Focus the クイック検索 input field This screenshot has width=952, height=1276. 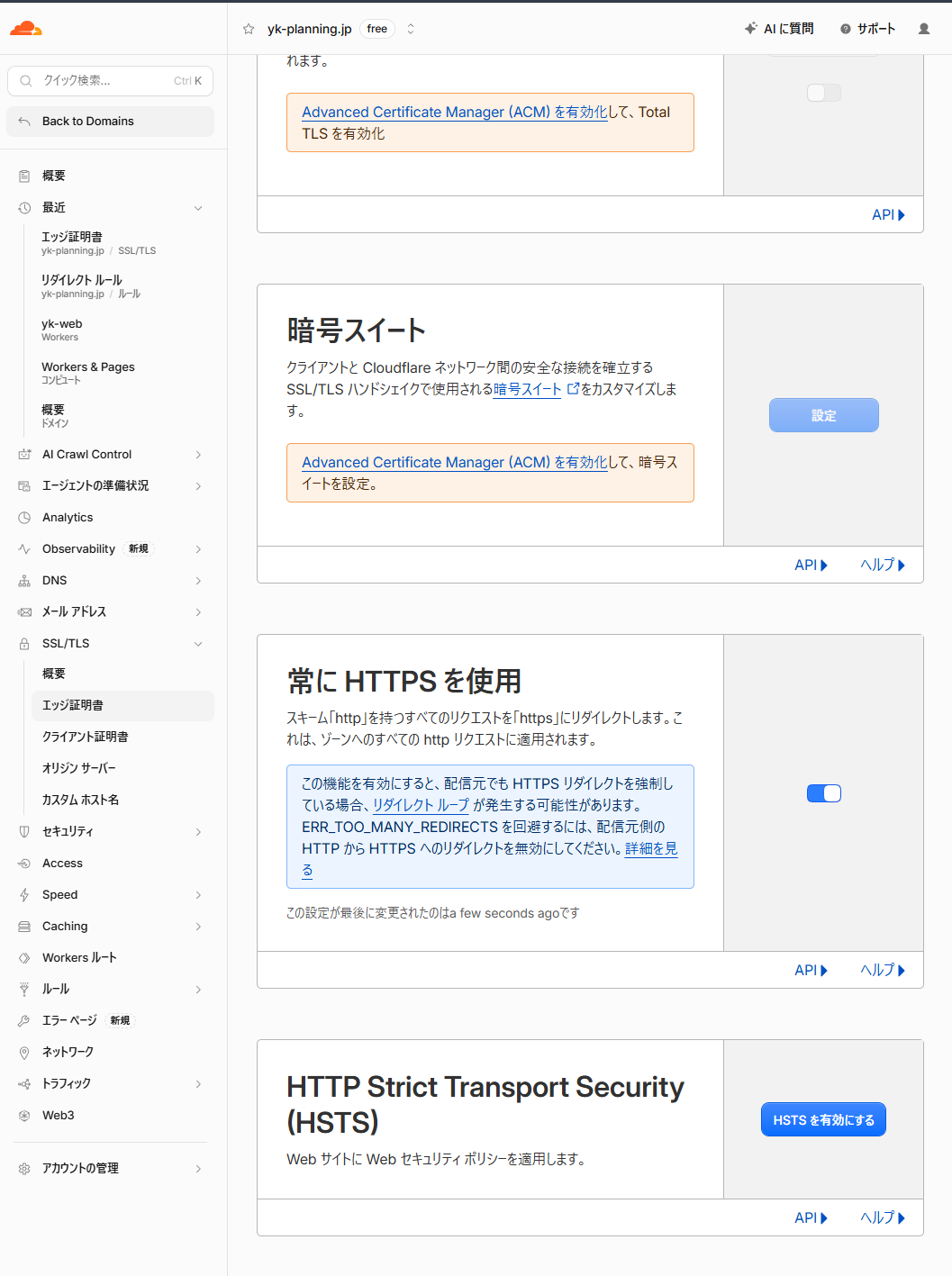pyautogui.click(x=110, y=80)
